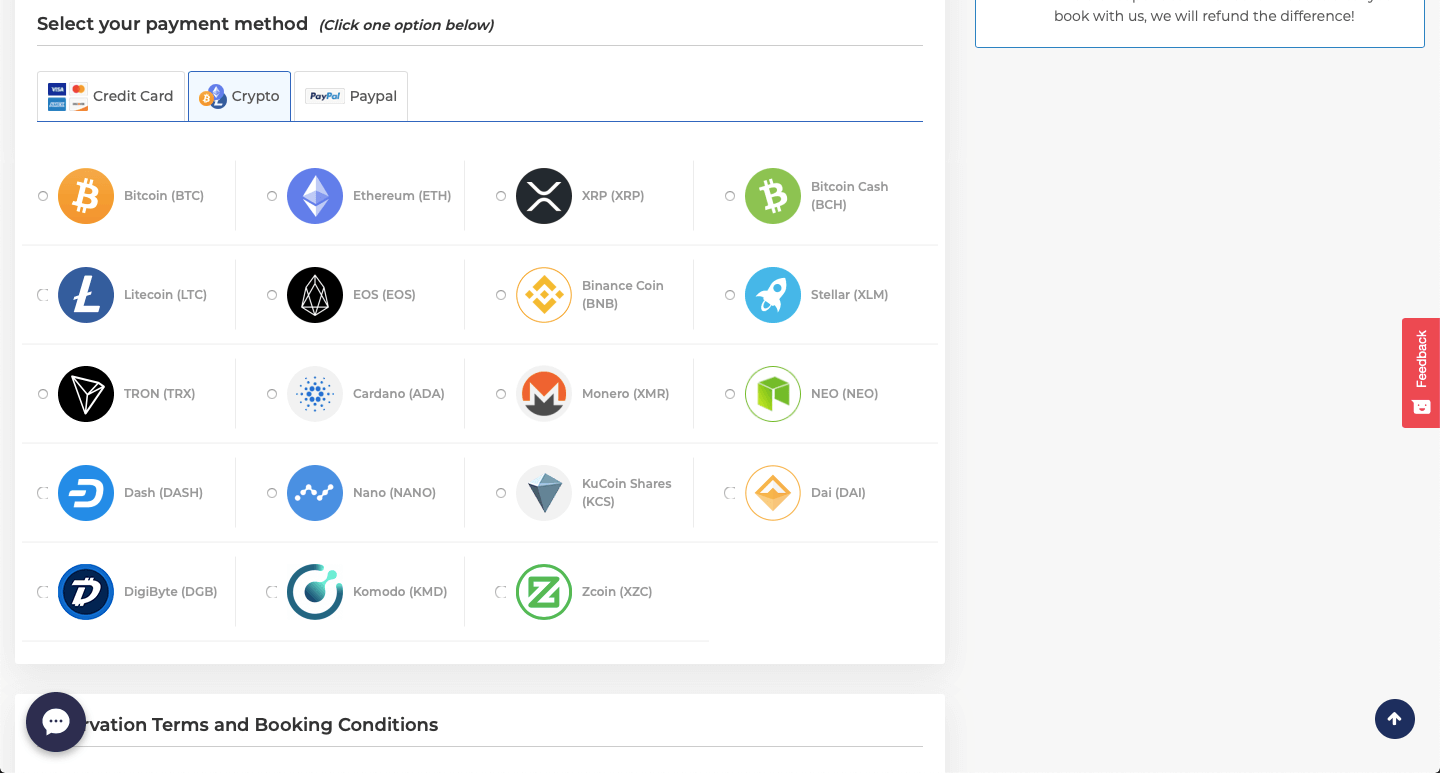Click the TRON logo icon
The height and width of the screenshot is (773, 1440).
click(x=86, y=394)
